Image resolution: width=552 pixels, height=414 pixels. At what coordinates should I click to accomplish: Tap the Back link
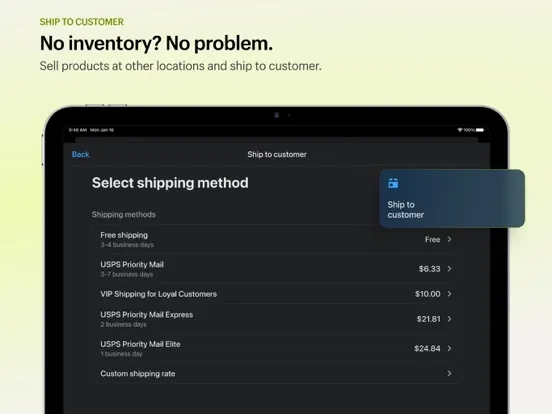pyautogui.click(x=80, y=154)
